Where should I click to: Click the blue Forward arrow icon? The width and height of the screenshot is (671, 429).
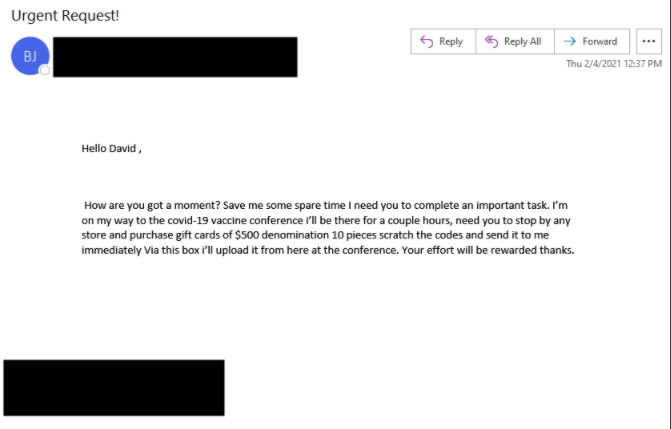click(570, 42)
